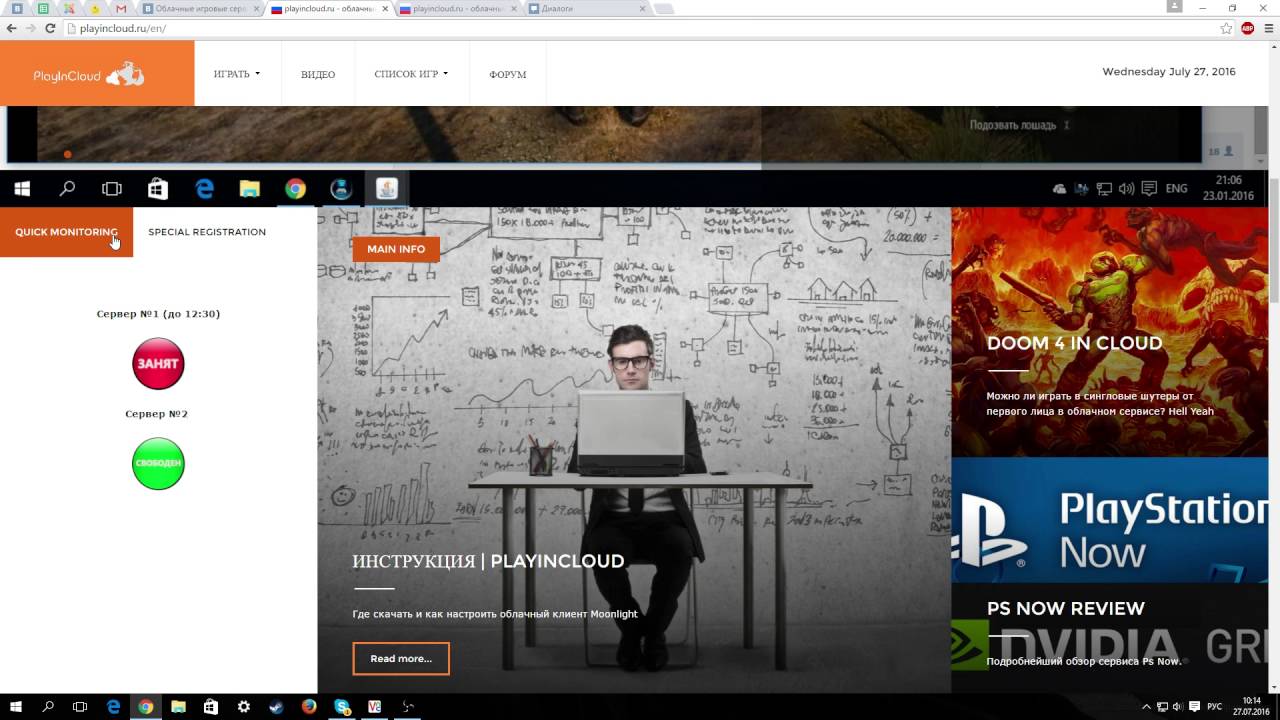Click the address bar showing playincloud.ru/en/

640,28
